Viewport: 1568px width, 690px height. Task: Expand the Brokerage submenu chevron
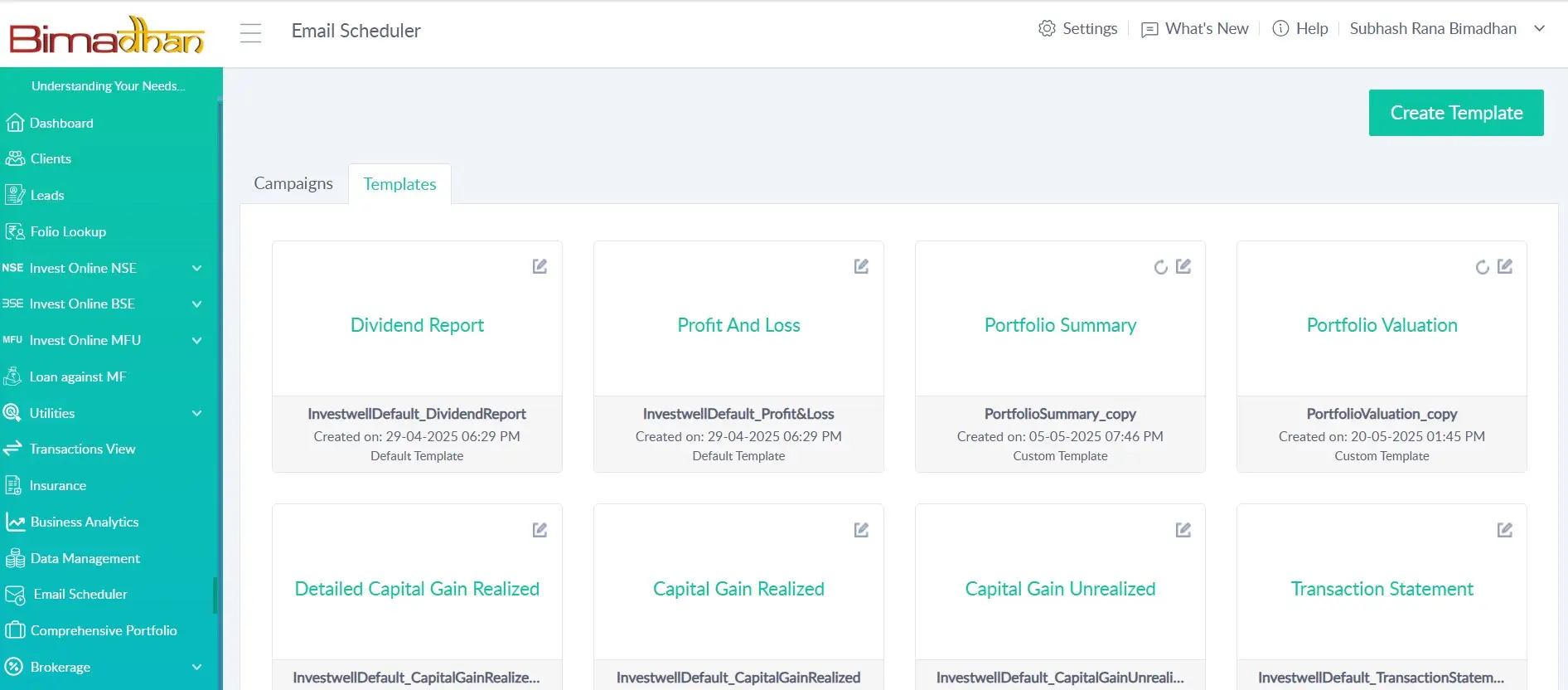point(196,667)
